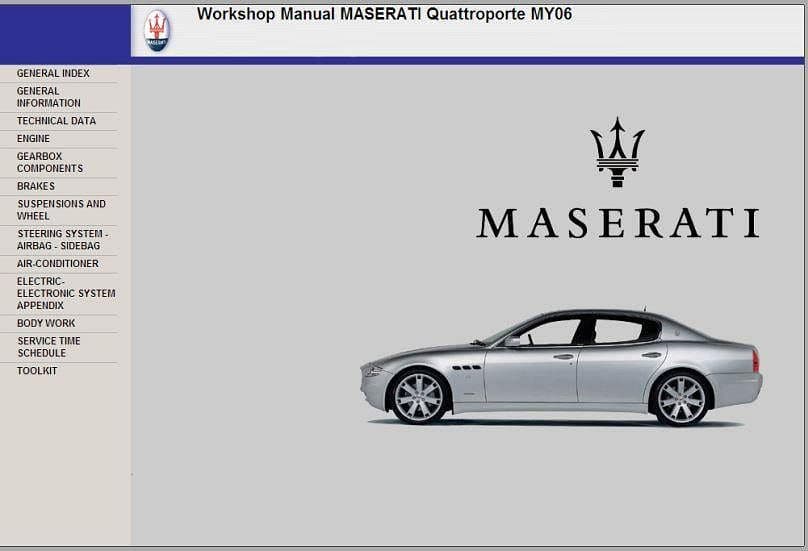
Task: Open the General Index section
Action: (x=53, y=73)
